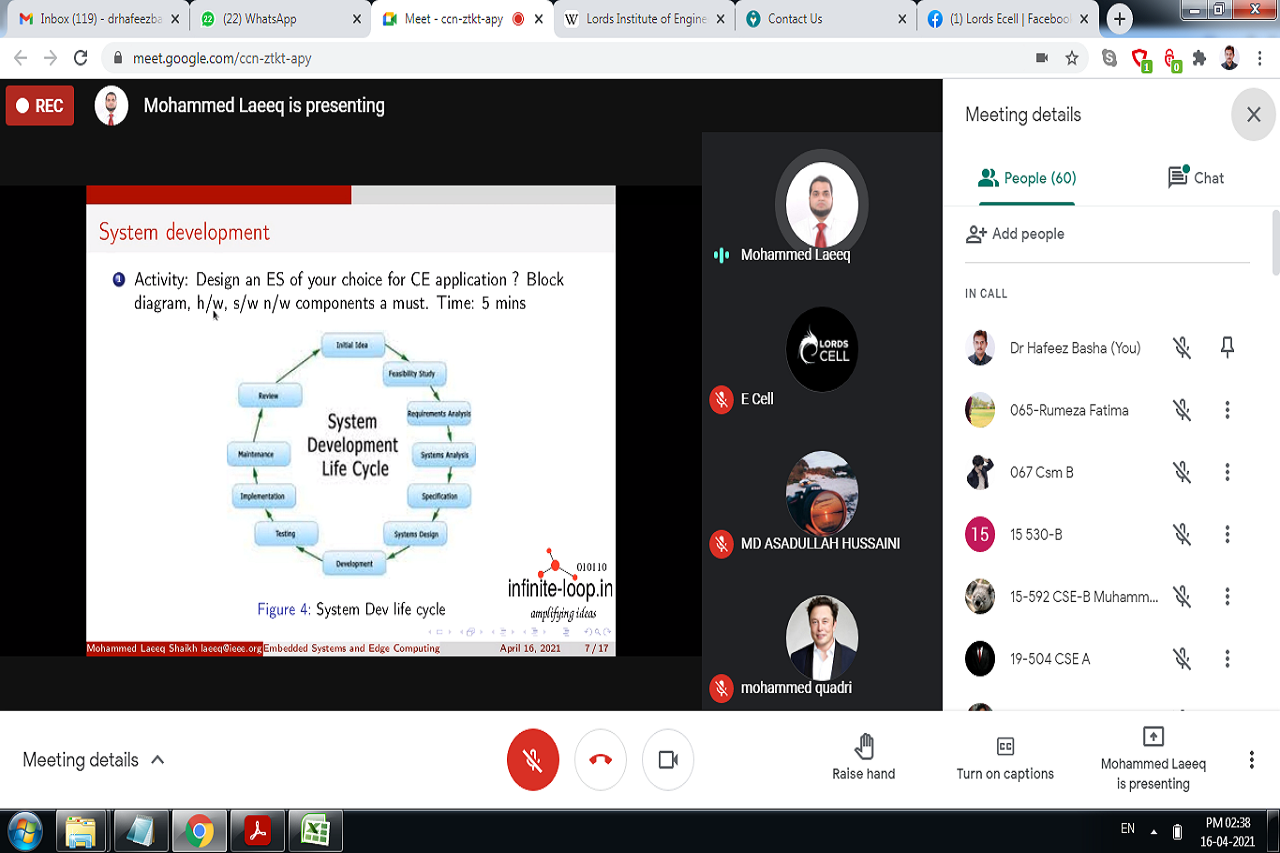Bookmark this page with the star icon
Image resolution: width=1280 pixels, height=853 pixels.
[x=1072, y=58]
